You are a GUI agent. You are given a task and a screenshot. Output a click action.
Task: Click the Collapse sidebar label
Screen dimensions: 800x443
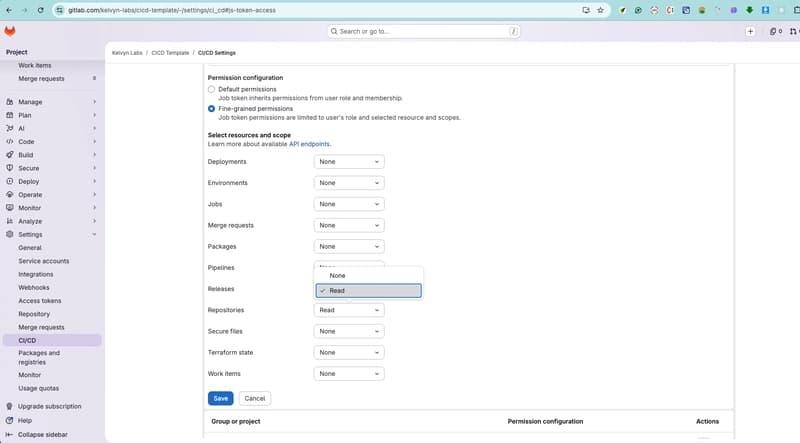point(43,434)
